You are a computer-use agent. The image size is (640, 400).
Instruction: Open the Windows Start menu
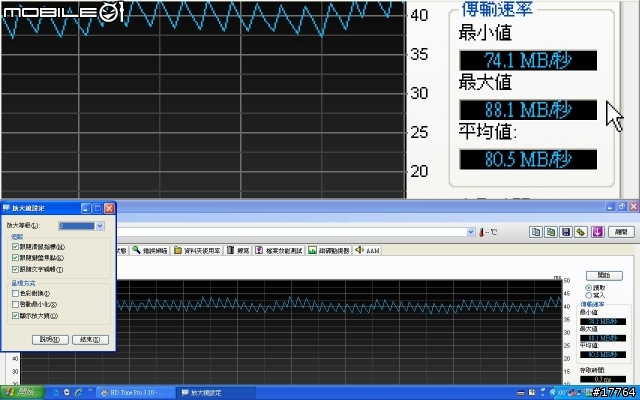click(22, 393)
